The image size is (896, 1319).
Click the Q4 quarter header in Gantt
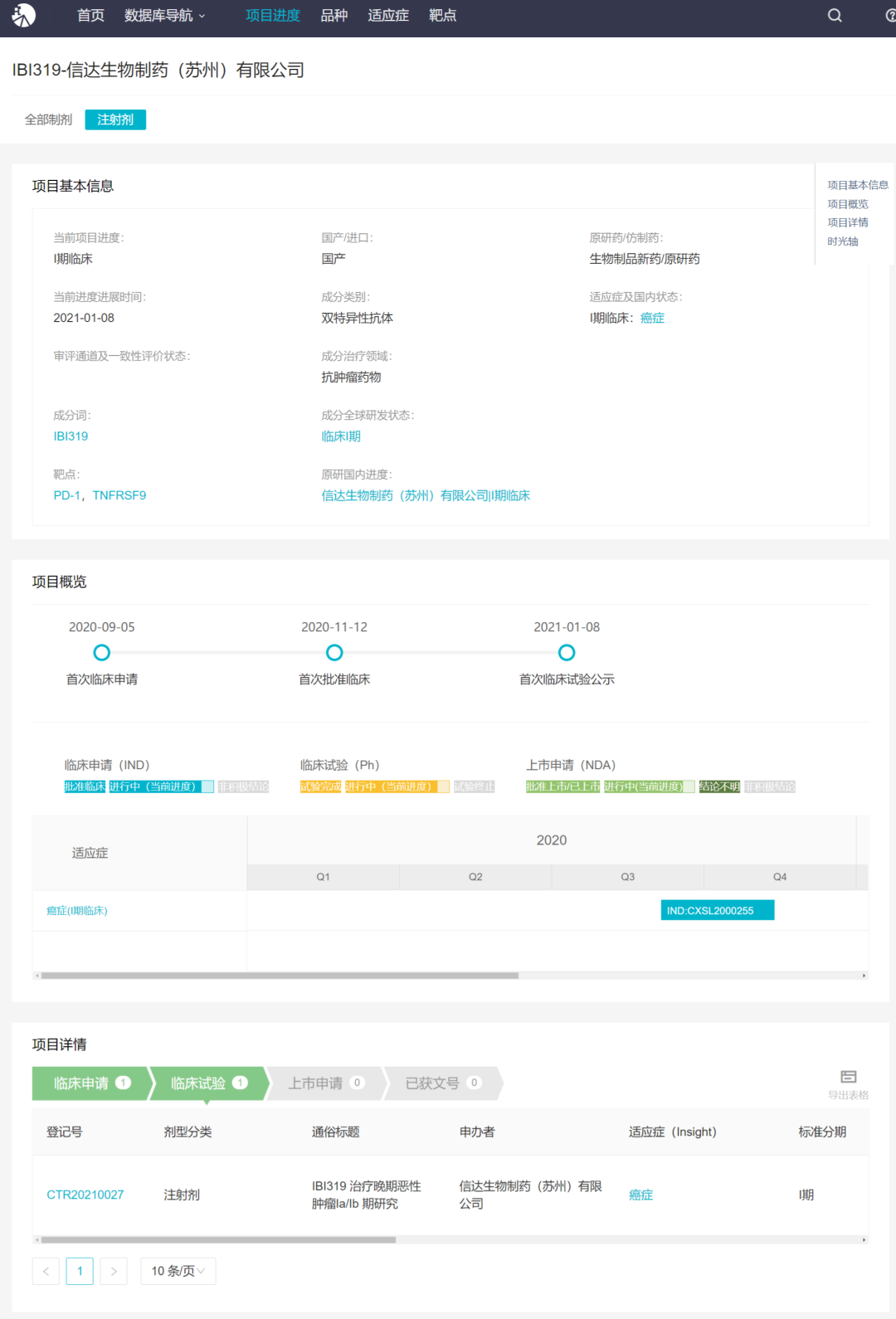click(780, 877)
